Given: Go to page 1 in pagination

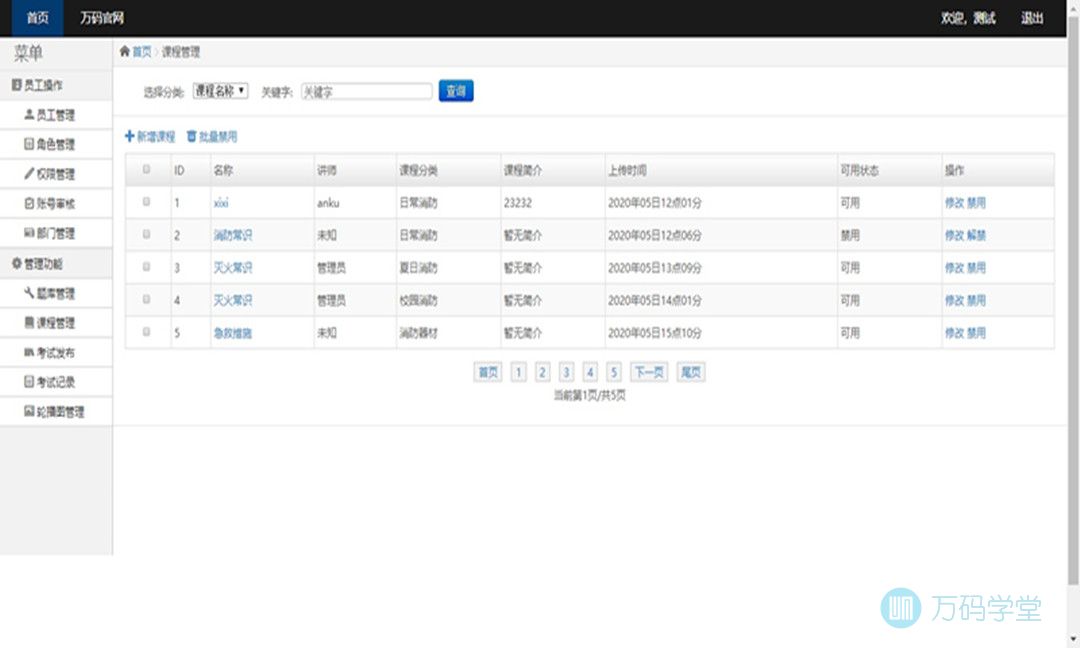Looking at the screenshot, I should (519, 373).
